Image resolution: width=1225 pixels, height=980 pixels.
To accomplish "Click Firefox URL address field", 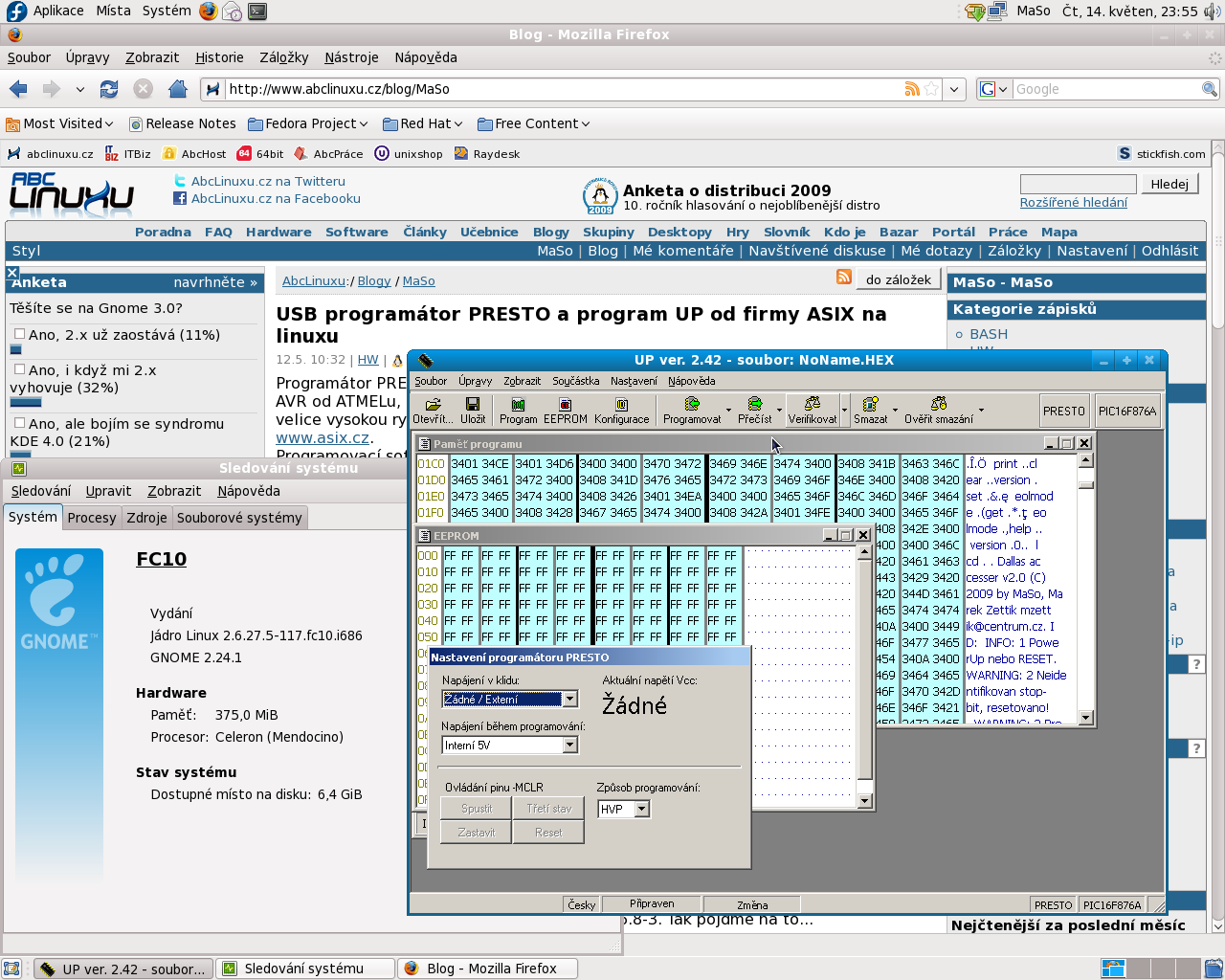I will (565, 89).
